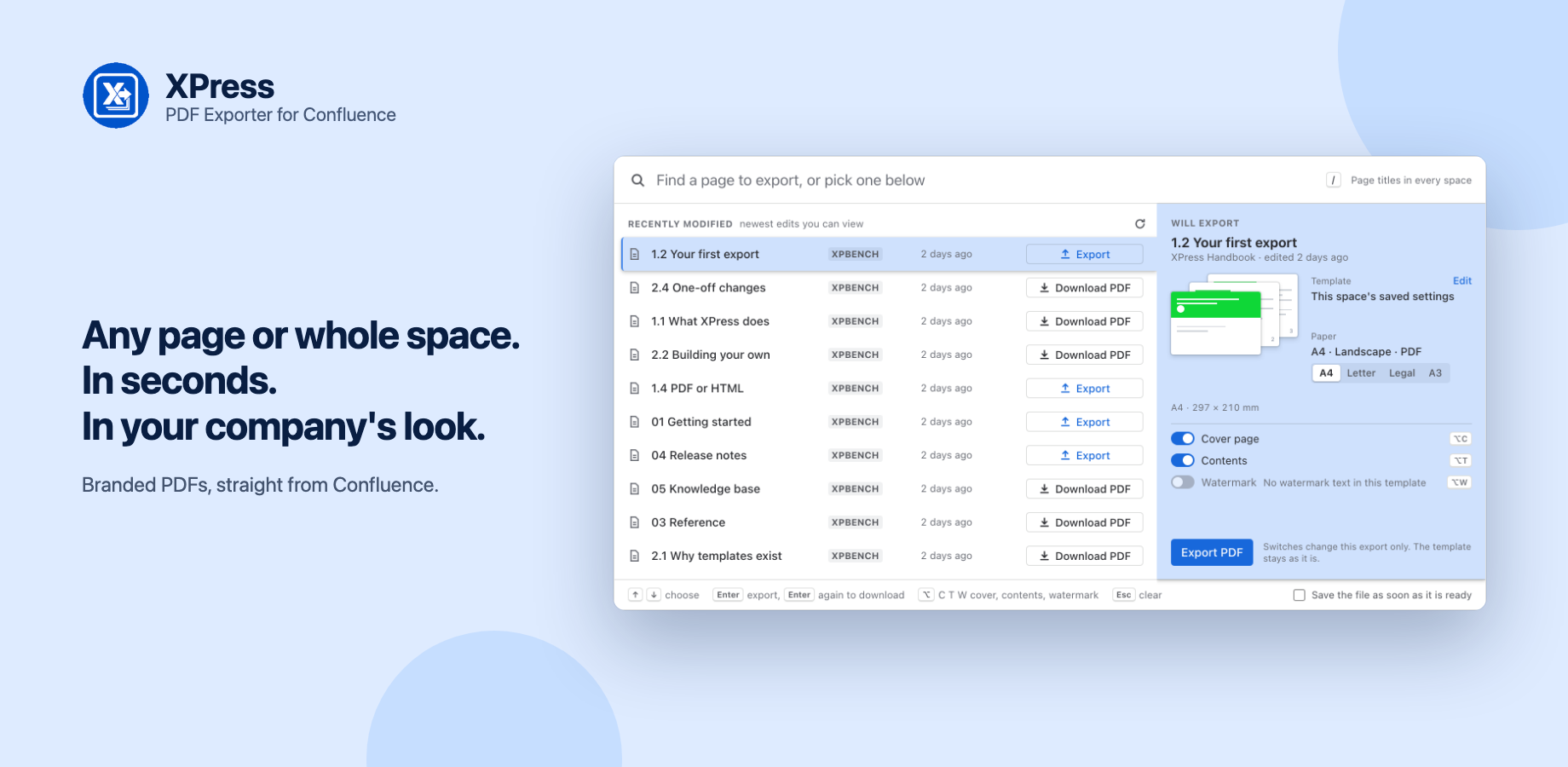The image size is (1568, 767).
Task: Download PDF for 2.4 One-off changes
Action: [1085, 288]
